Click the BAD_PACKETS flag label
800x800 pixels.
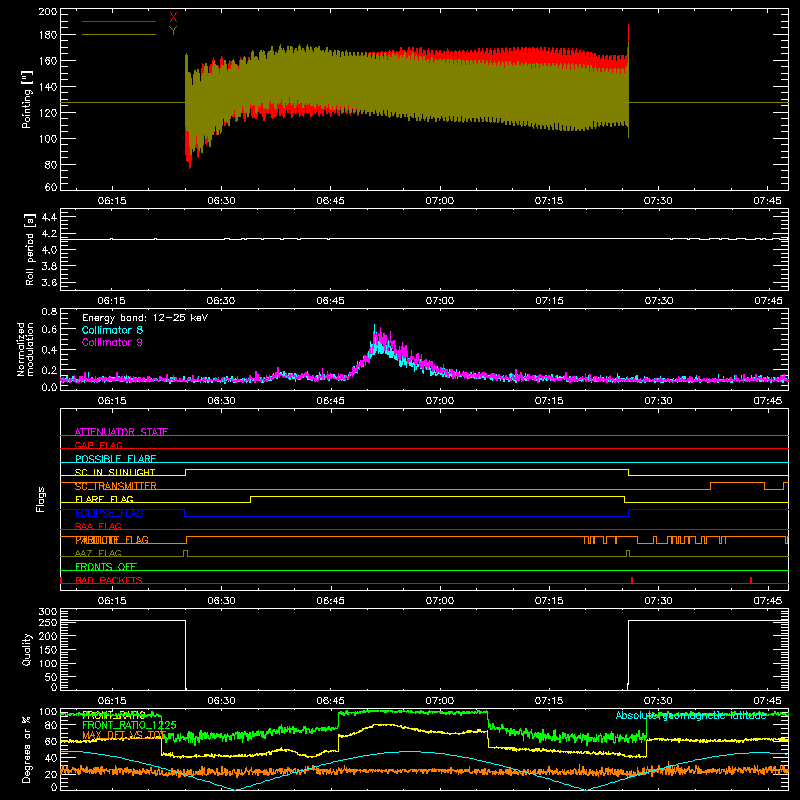tap(109, 580)
